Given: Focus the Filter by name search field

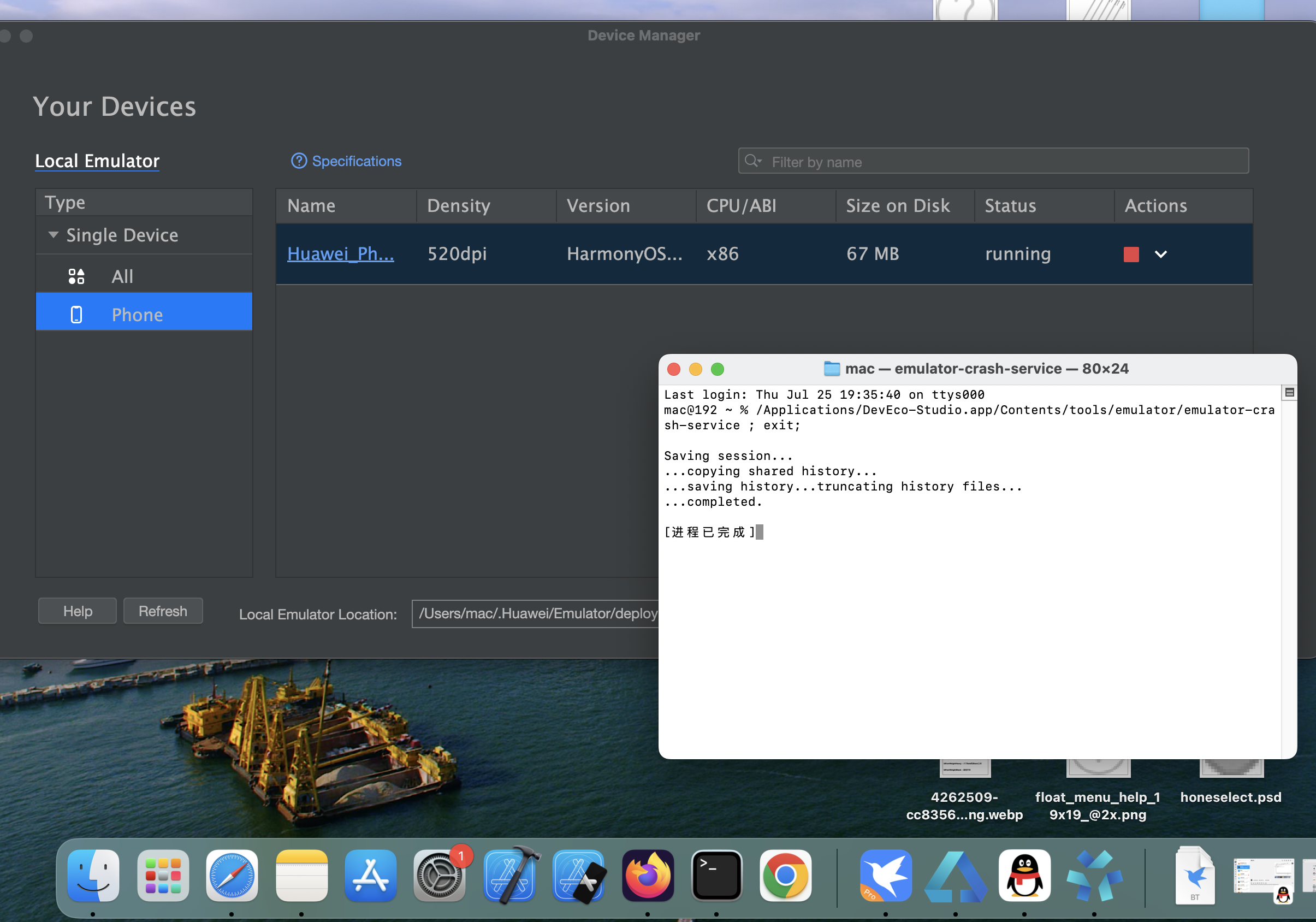Looking at the screenshot, I should pyautogui.click(x=993, y=161).
